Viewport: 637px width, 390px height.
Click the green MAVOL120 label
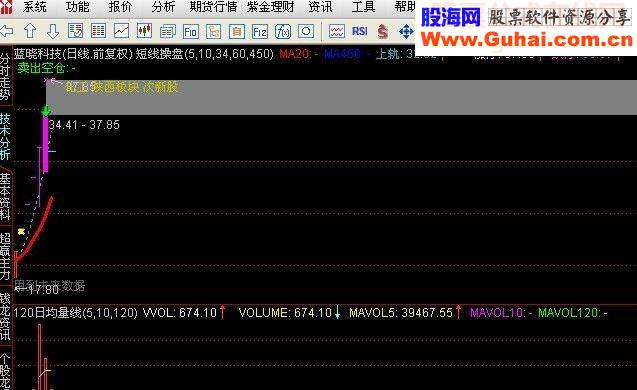[x=572, y=313]
